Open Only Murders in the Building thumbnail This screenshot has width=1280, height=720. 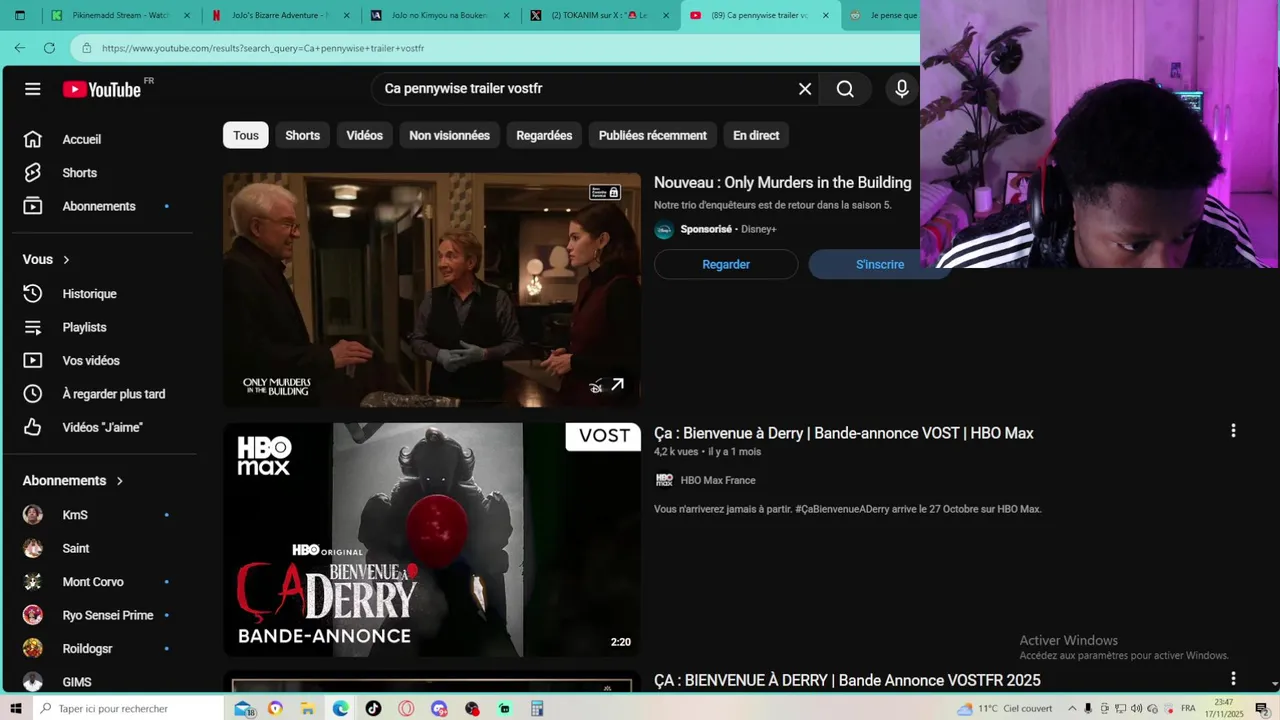pyautogui.click(x=431, y=290)
